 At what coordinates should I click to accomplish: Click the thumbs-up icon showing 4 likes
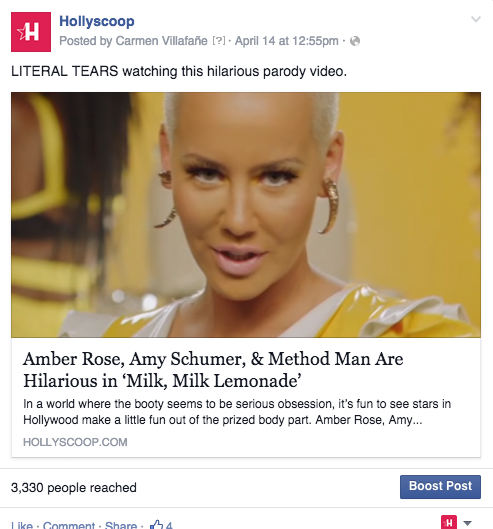point(161,525)
